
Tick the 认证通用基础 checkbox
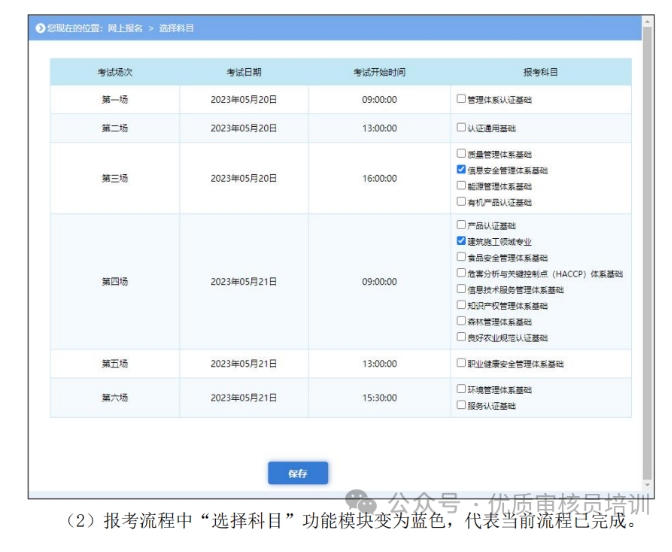[461, 128]
